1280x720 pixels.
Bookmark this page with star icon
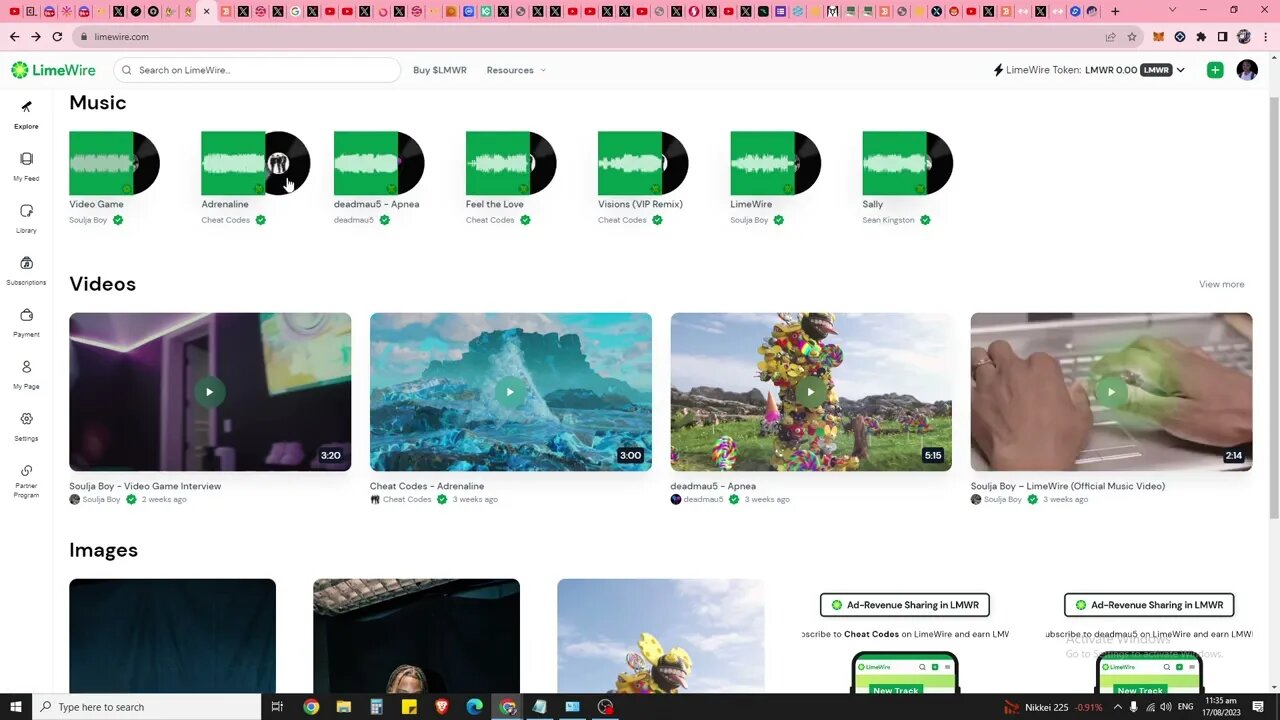pyautogui.click(x=1132, y=37)
